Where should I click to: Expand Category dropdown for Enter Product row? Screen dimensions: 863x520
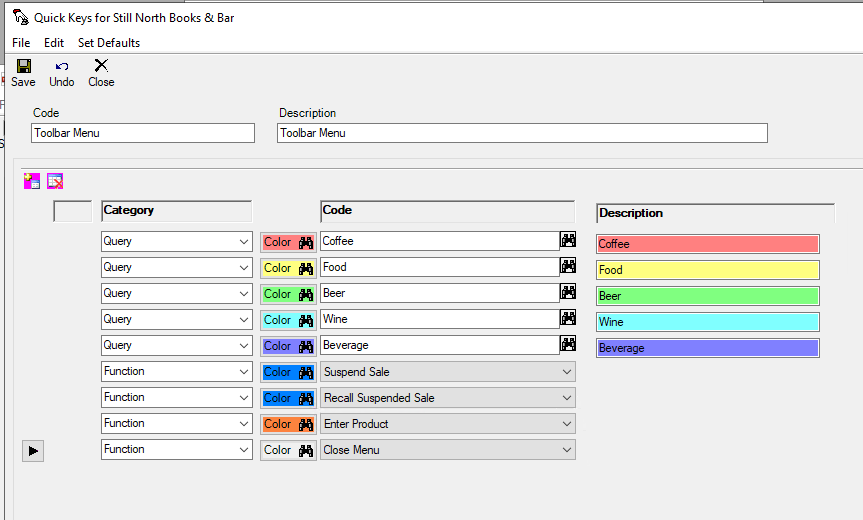click(x=244, y=423)
